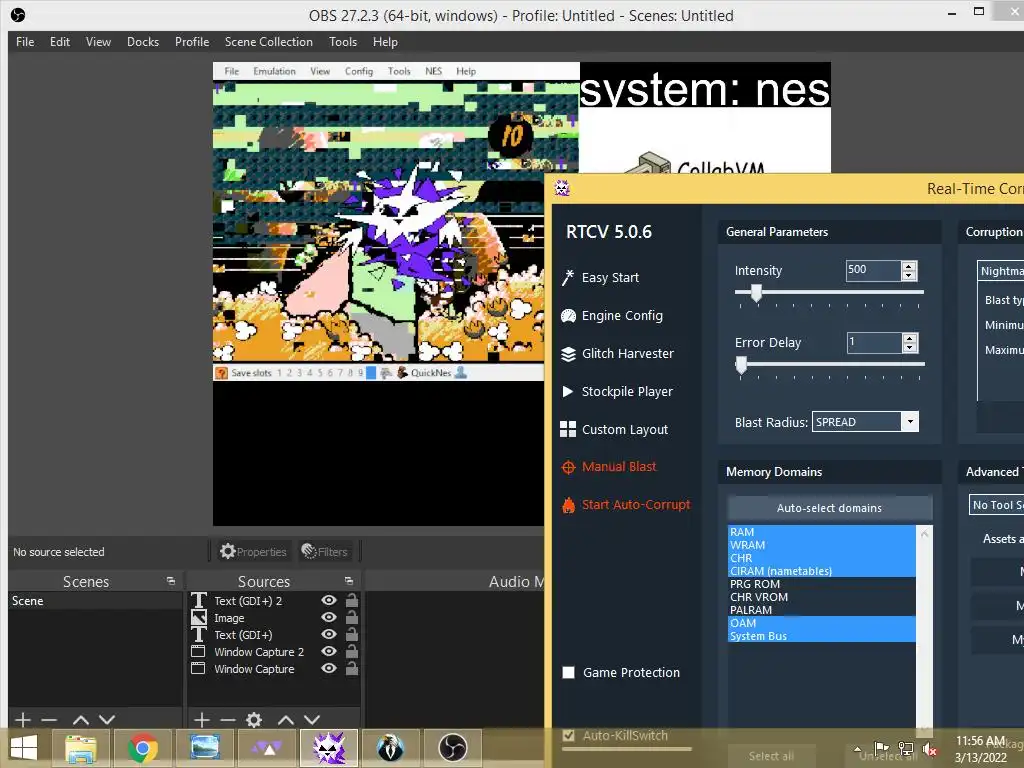The height and width of the screenshot is (768, 1024).
Task: Click Start Auto-Corrupt flame button
Action: (626, 505)
